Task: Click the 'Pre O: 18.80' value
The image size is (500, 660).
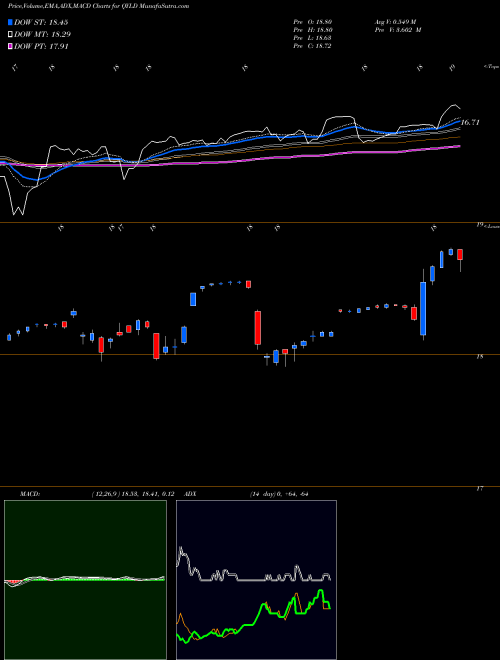Action: pyautogui.click(x=313, y=22)
